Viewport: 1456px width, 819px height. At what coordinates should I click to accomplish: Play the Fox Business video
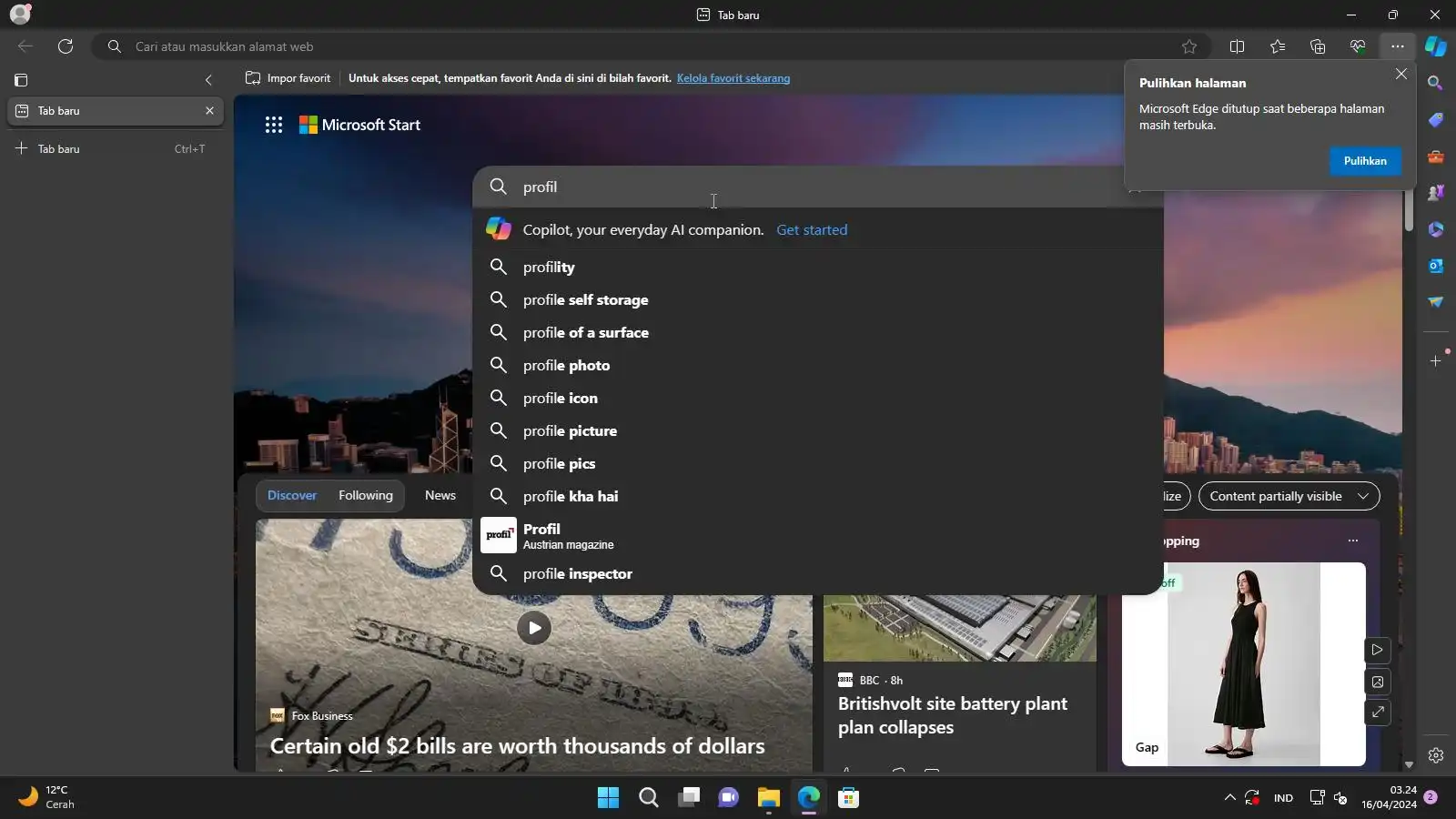pos(534,628)
